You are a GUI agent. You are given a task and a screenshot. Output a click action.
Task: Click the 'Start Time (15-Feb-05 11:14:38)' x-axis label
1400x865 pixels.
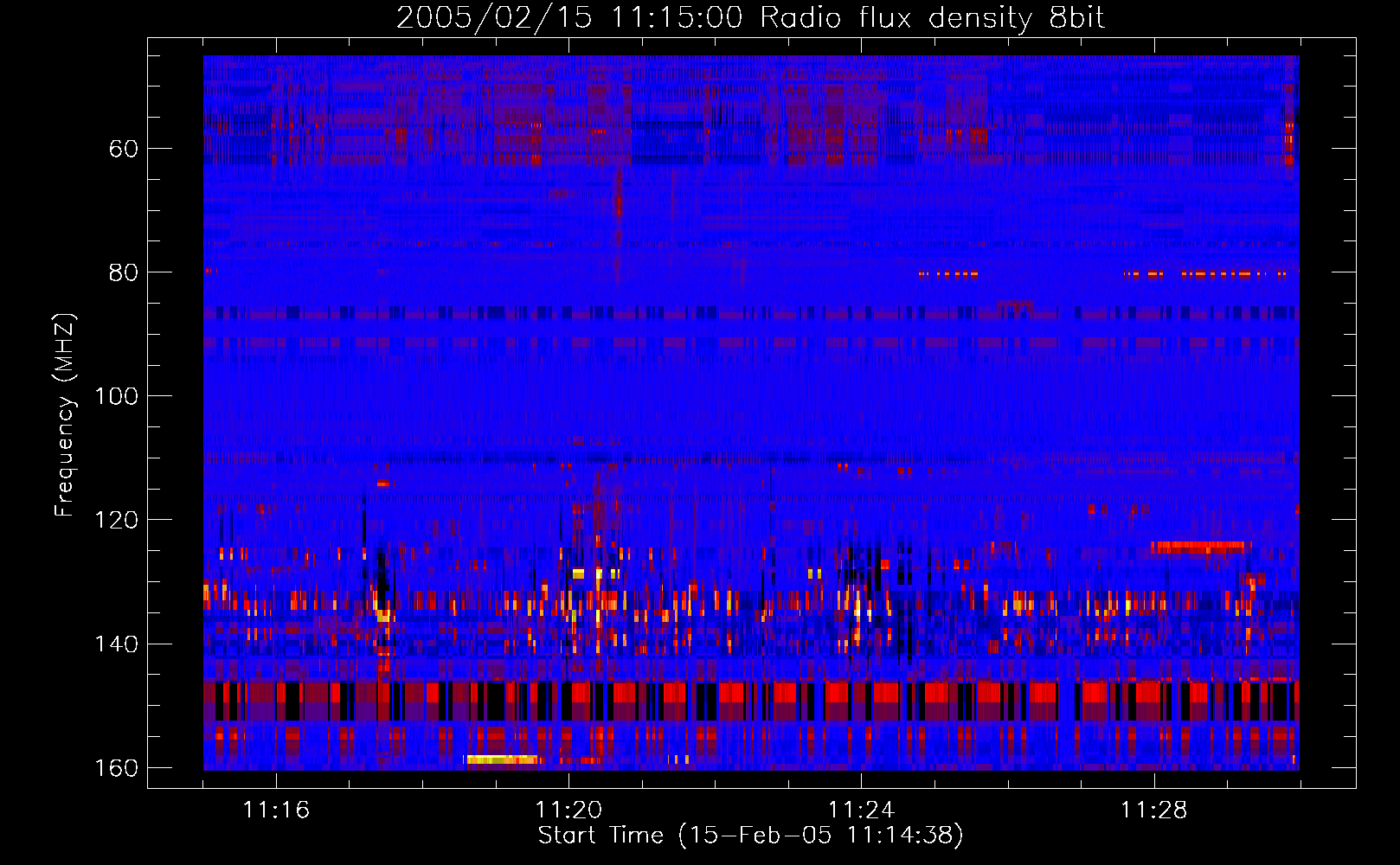click(x=750, y=836)
